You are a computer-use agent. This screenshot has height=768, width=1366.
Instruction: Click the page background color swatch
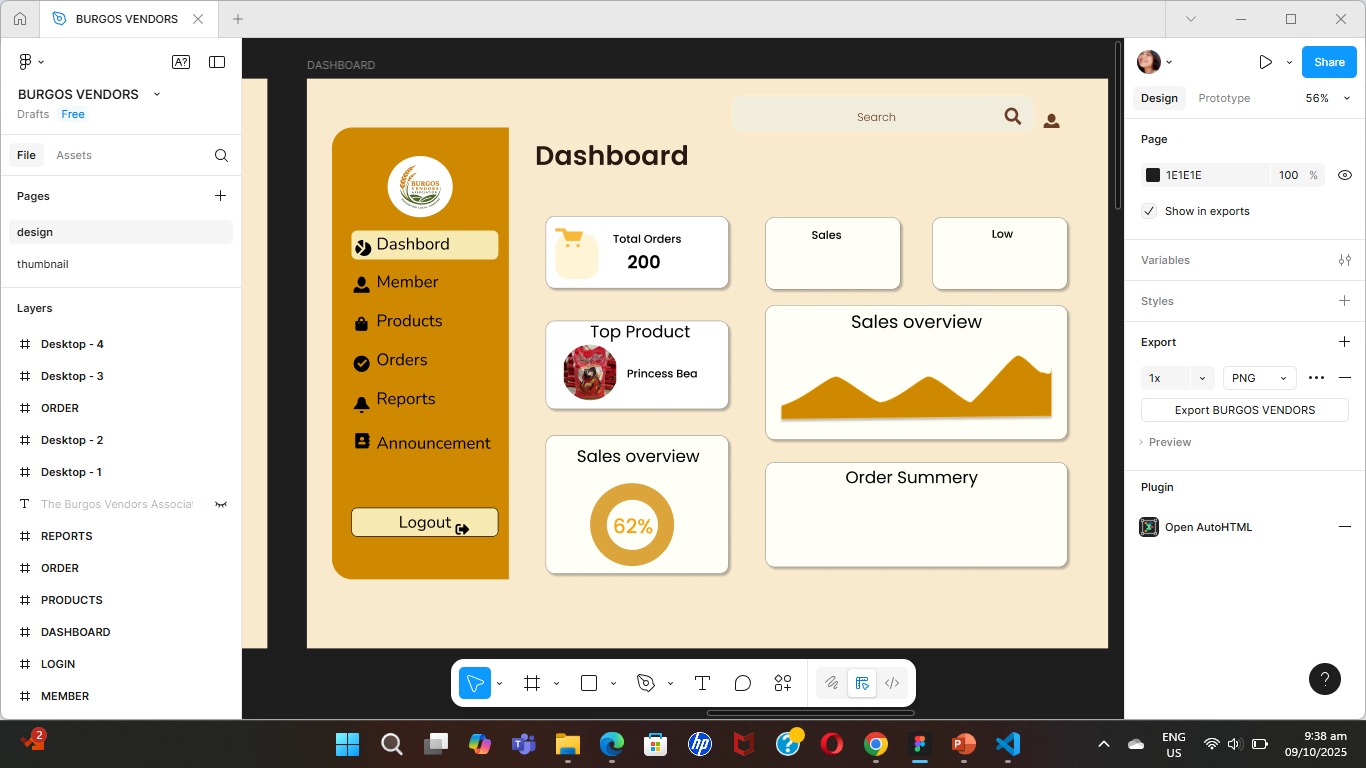(1153, 175)
